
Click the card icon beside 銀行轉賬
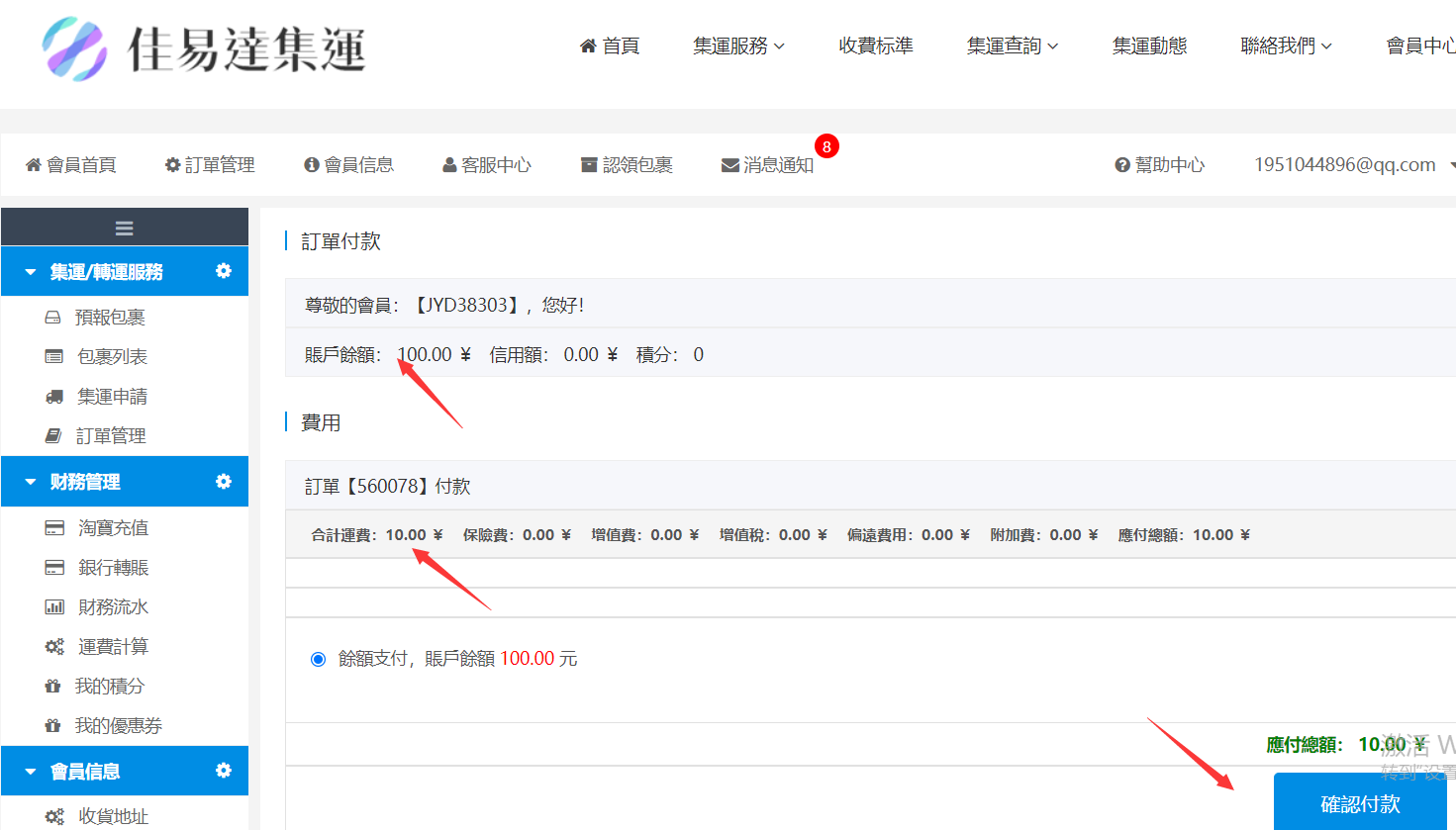point(54,567)
